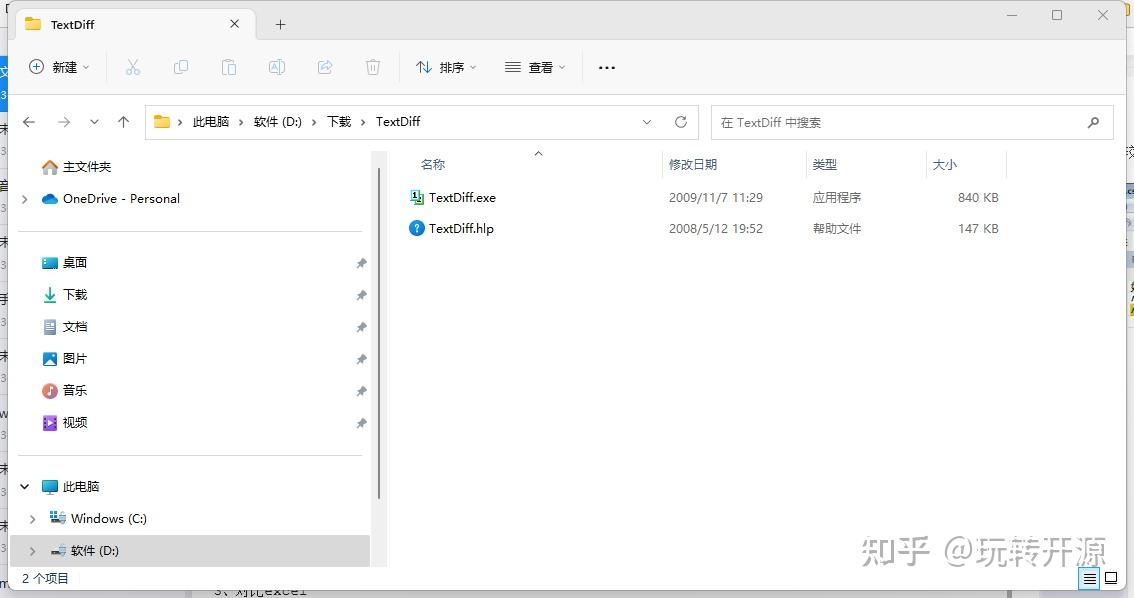Click the TextDiff.exe application icon
The image size is (1134, 598).
(417, 197)
